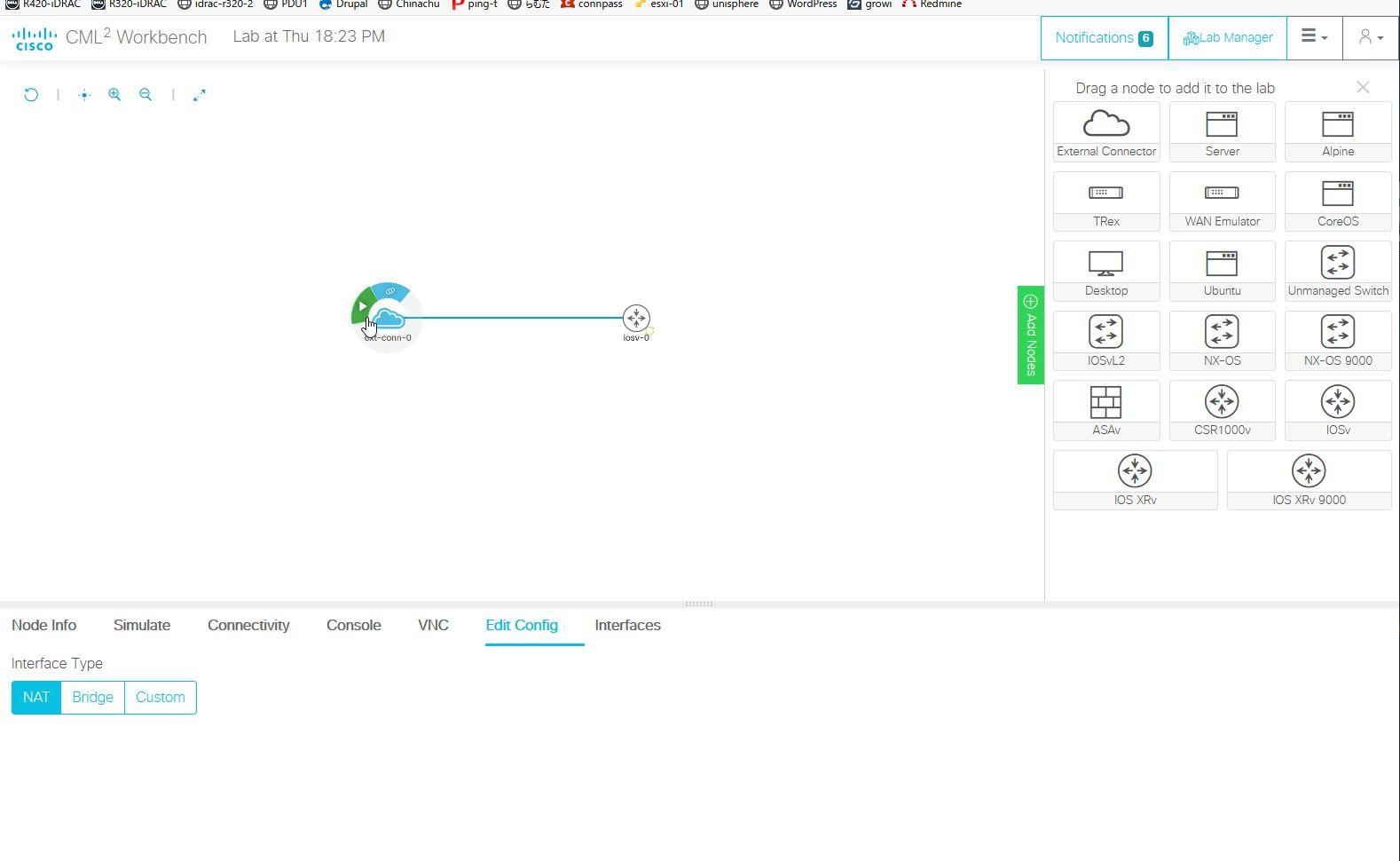This screenshot has height=861, width=1400.
Task: Open the Node Info tab
Action: tap(44, 625)
